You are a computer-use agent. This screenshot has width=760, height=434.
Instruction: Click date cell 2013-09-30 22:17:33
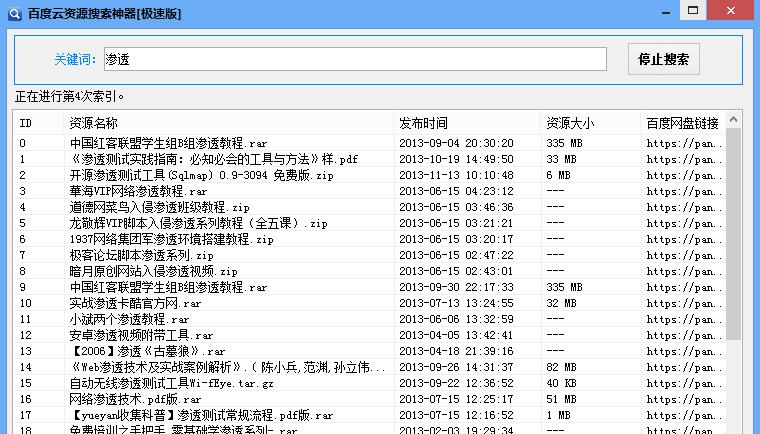point(456,287)
